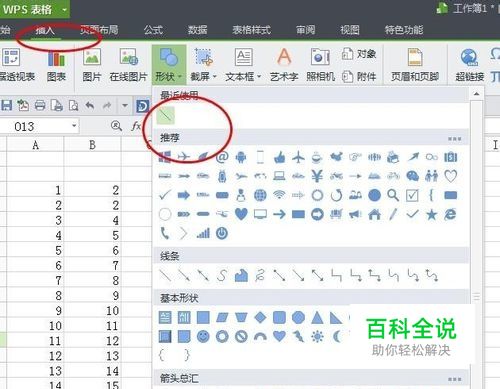
Task: Select the signal bars shape
Action: tap(203, 233)
